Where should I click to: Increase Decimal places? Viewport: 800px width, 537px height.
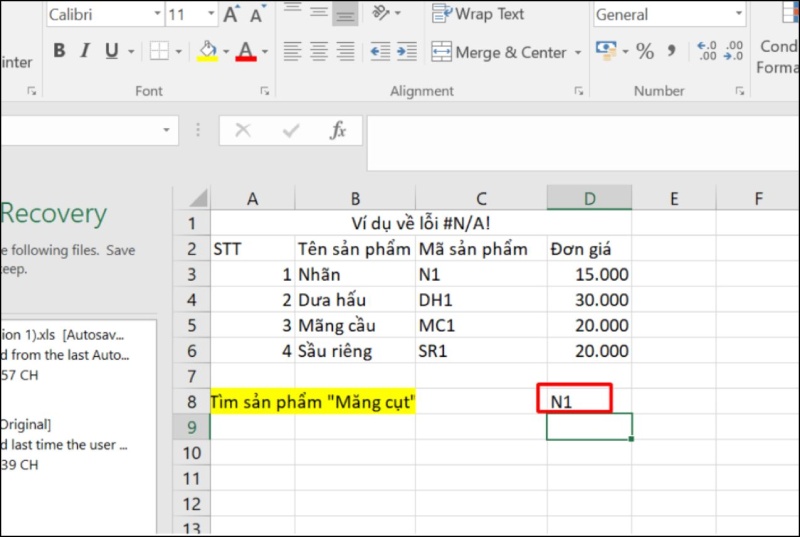tap(707, 51)
